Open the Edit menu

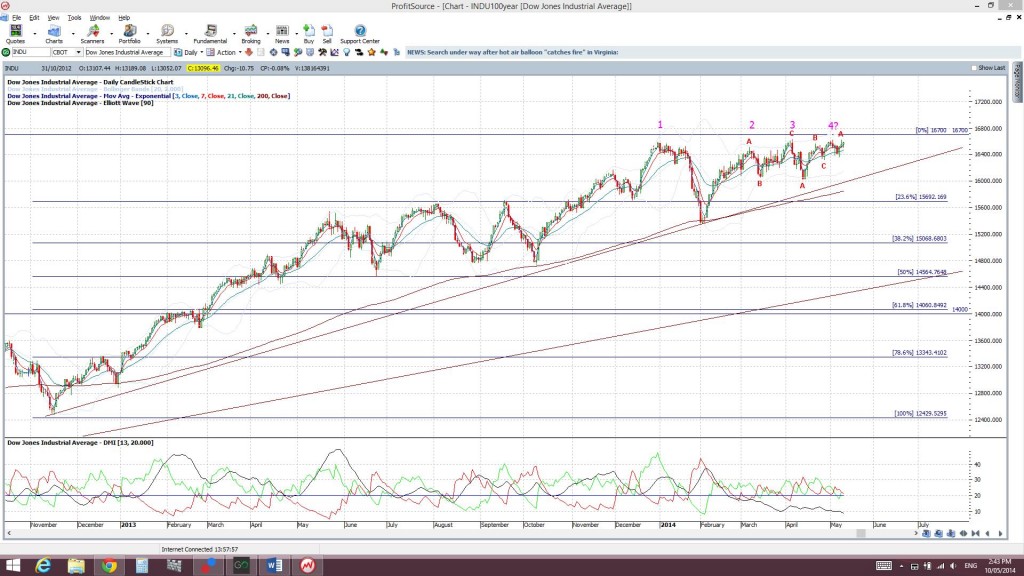pos(34,18)
